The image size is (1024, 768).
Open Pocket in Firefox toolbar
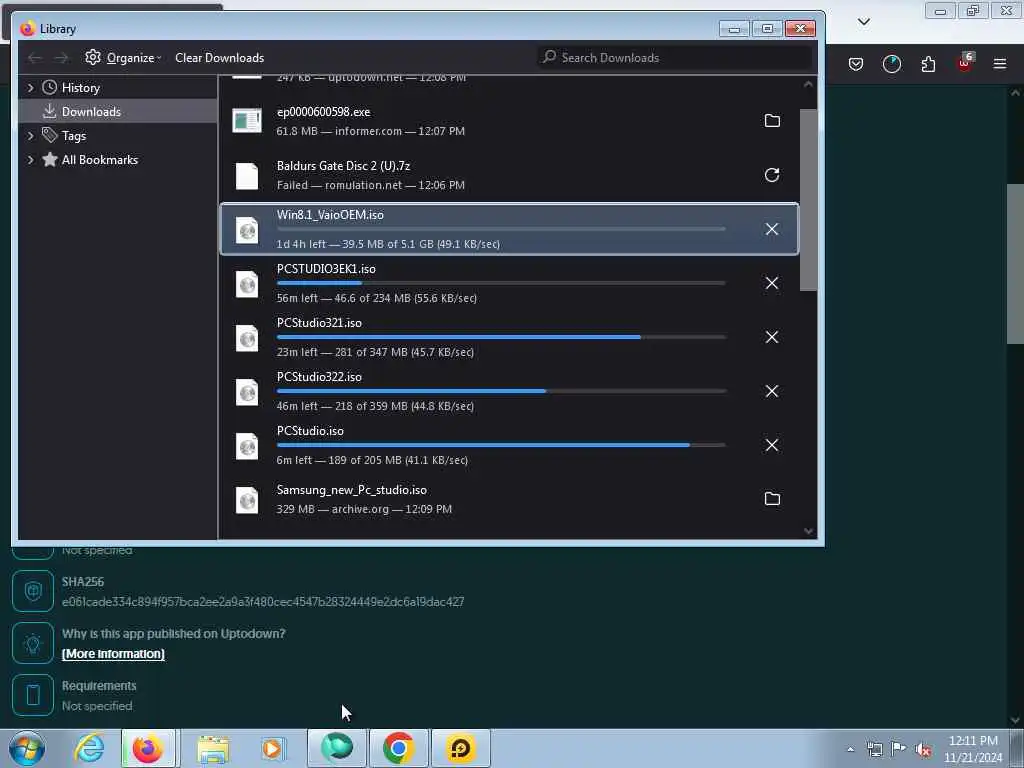pos(856,64)
